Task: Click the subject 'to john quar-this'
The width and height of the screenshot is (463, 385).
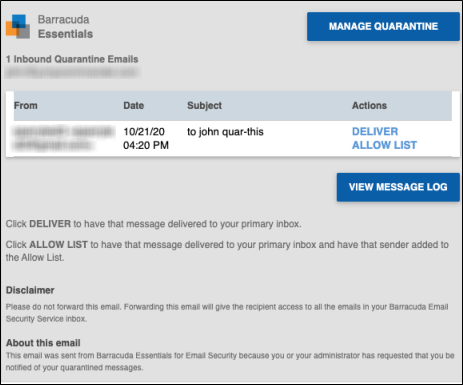Action: [225, 132]
